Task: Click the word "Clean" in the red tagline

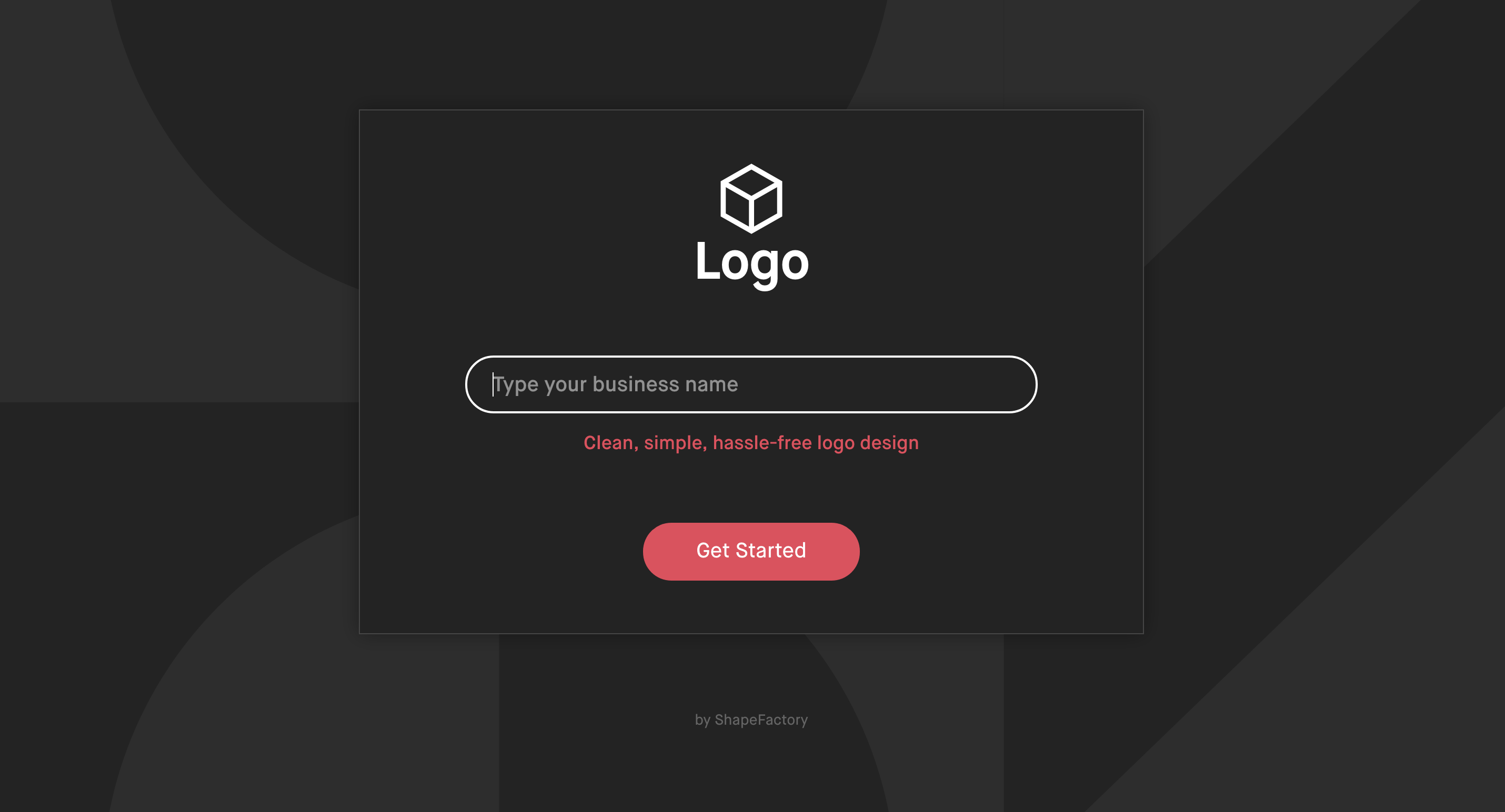Action: click(608, 442)
